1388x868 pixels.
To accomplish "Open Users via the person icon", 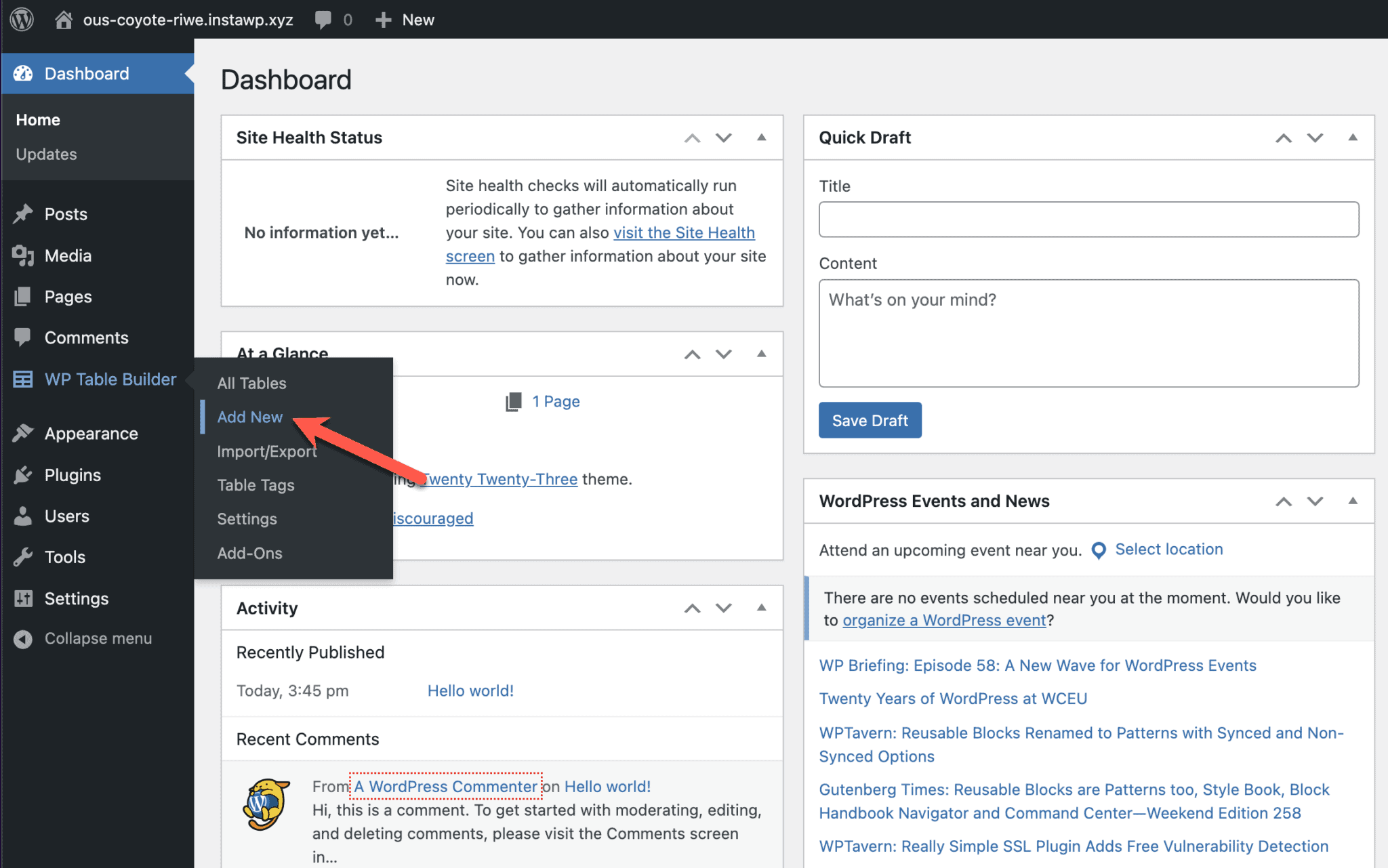I will (x=23, y=516).
